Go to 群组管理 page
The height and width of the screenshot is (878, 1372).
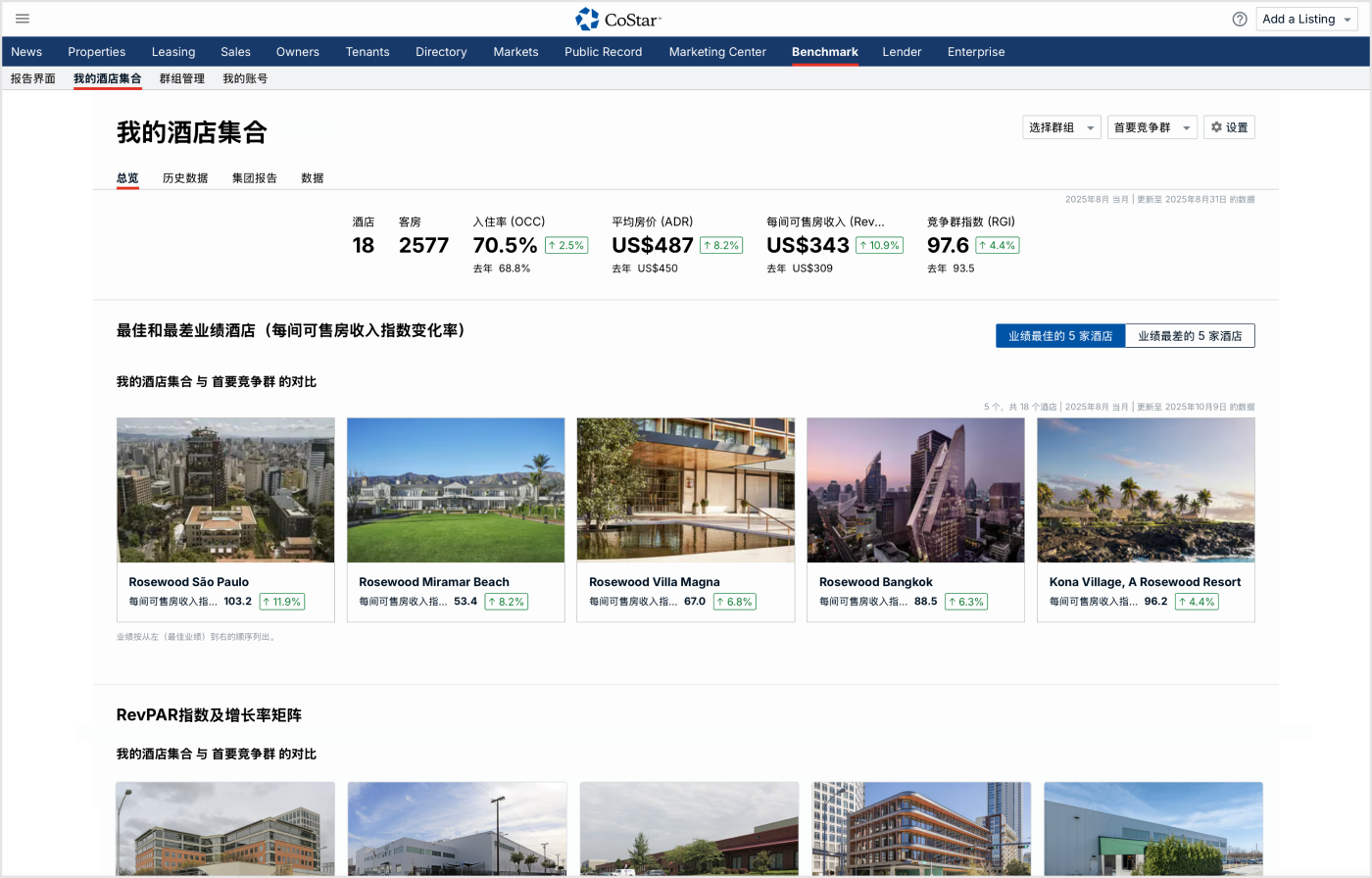pyautogui.click(x=182, y=78)
